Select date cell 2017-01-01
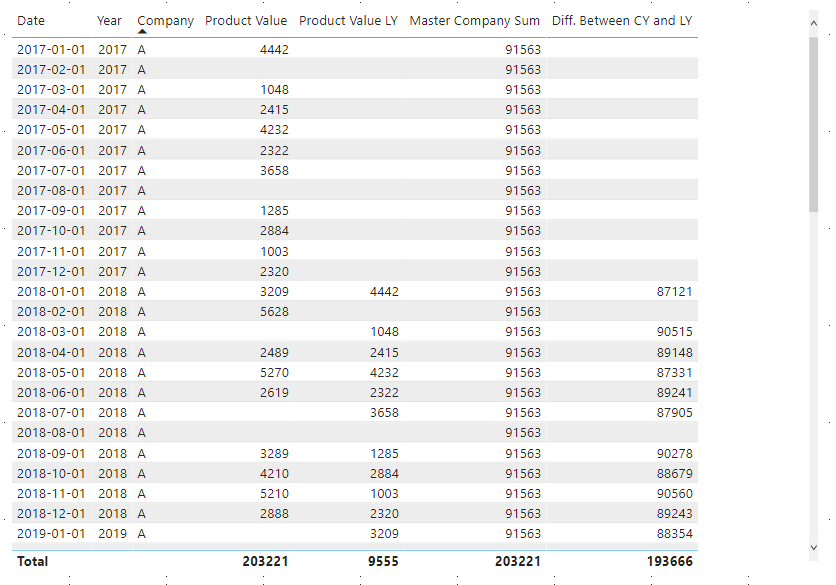The width and height of the screenshot is (836, 585). [51, 50]
